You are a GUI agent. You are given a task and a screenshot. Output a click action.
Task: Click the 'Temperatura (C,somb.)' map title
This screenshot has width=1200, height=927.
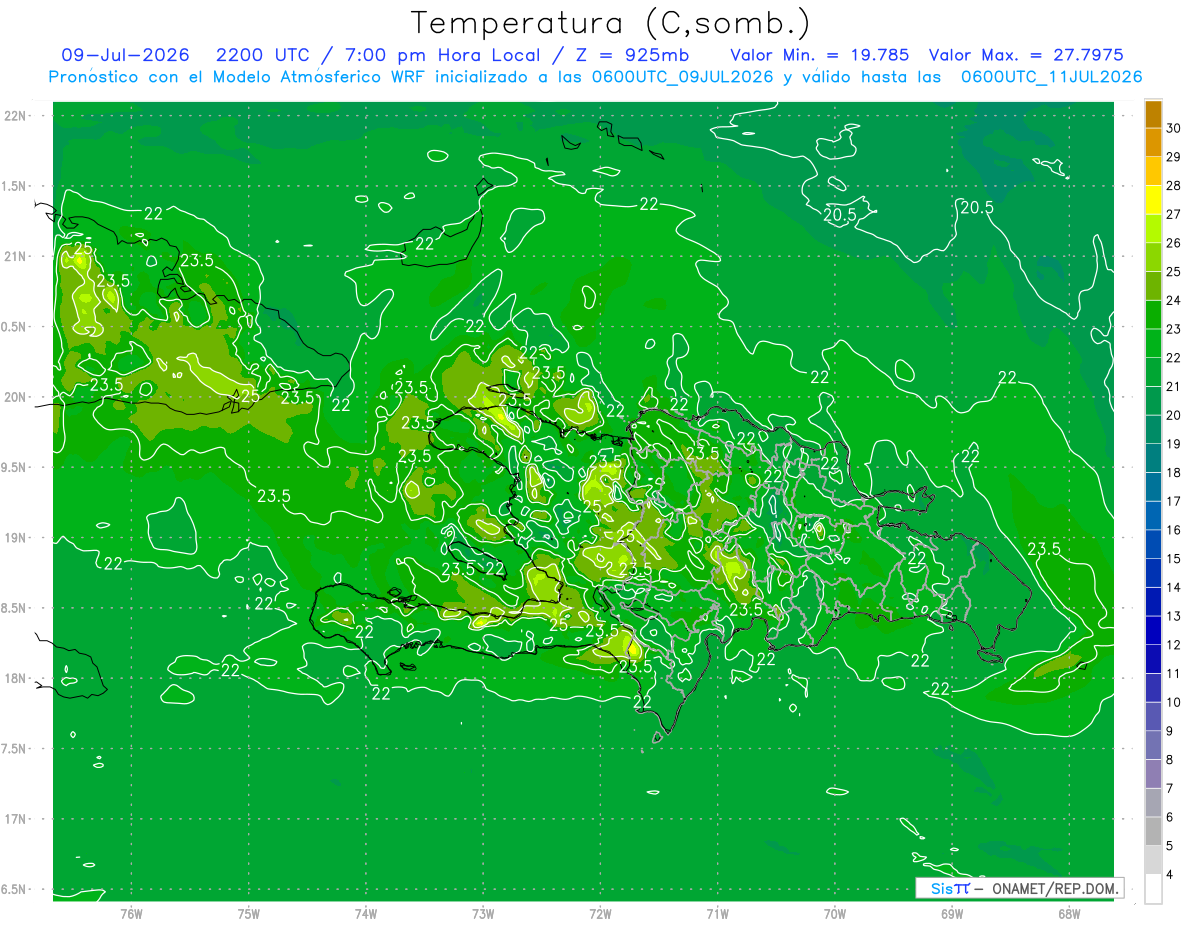[x=611, y=23]
